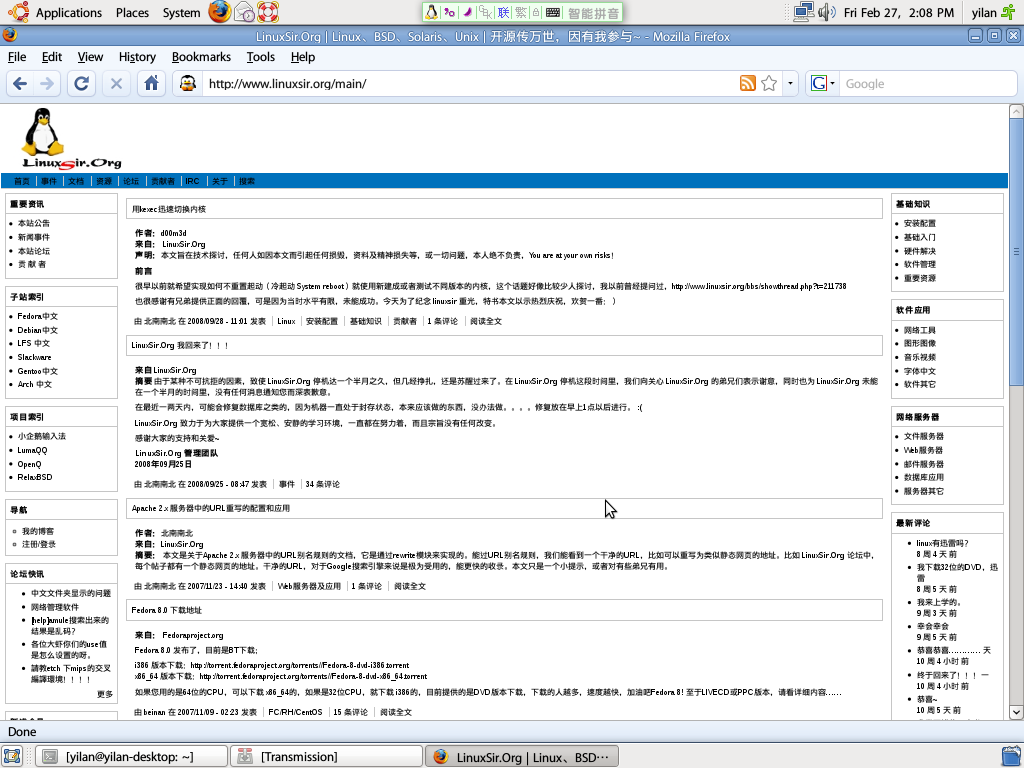Click the scrollbar up arrow
This screenshot has height=768, width=1024.
click(1016, 111)
